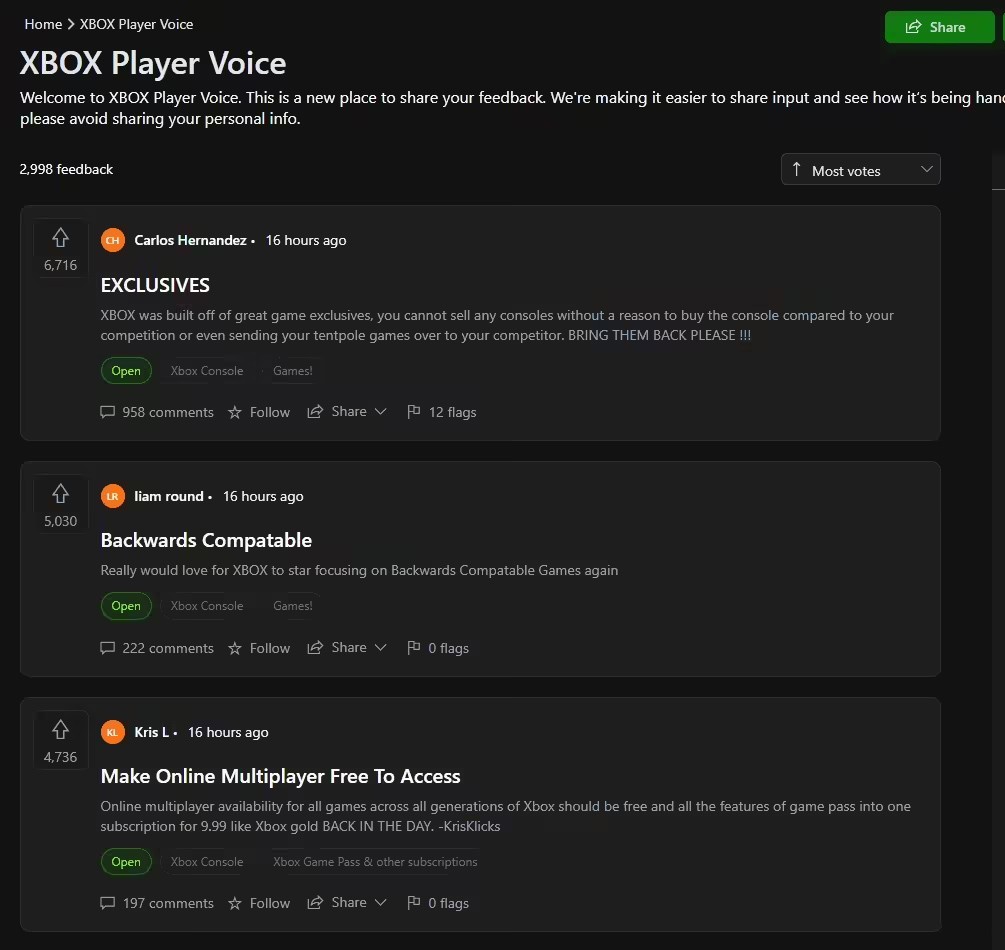Image resolution: width=1005 pixels, height=950 pixels.
Task: Click Follow text on Kris L's post
Action: (270, 903)
